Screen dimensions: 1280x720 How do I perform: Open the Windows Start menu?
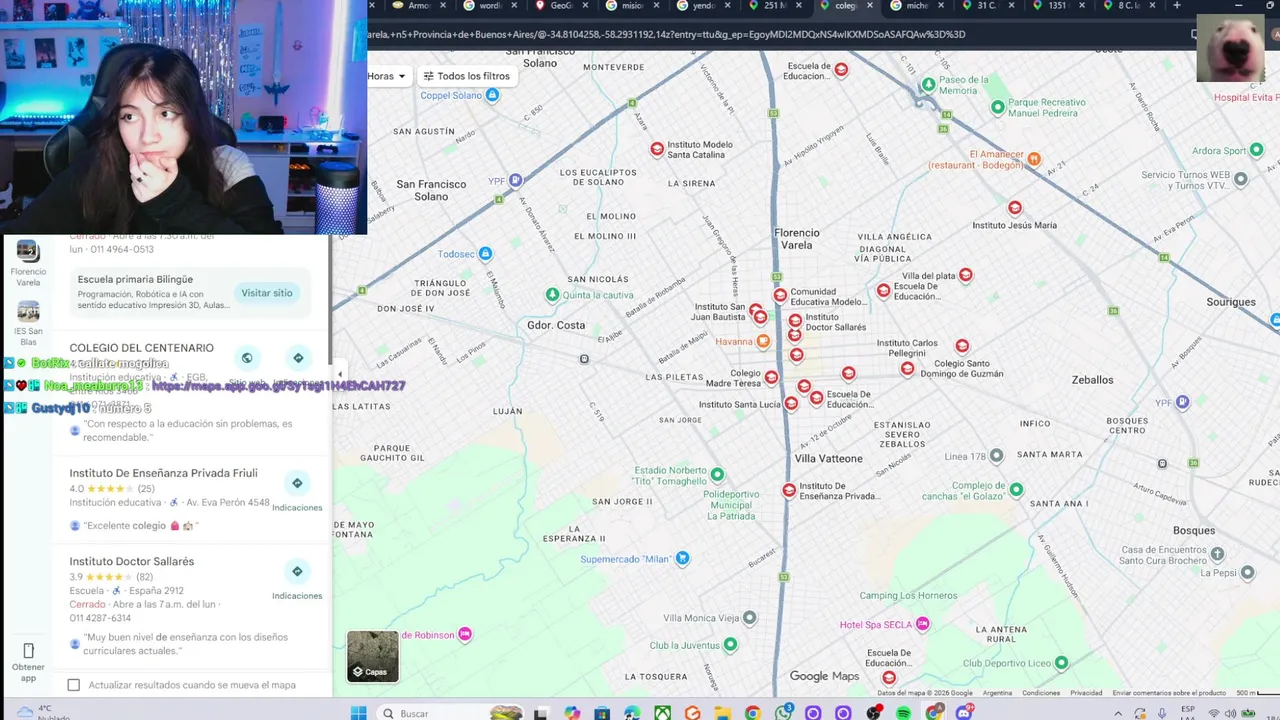pyautogui.click(x=358, y=713)
